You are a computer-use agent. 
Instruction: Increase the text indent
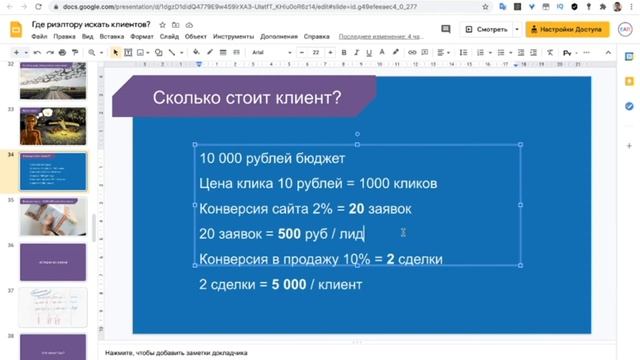point(533,53)
